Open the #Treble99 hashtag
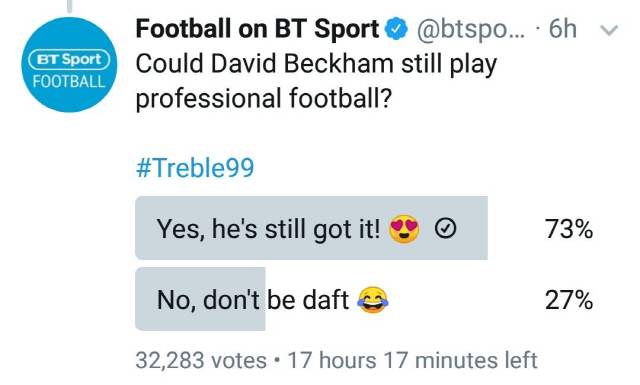 point(195,167)
